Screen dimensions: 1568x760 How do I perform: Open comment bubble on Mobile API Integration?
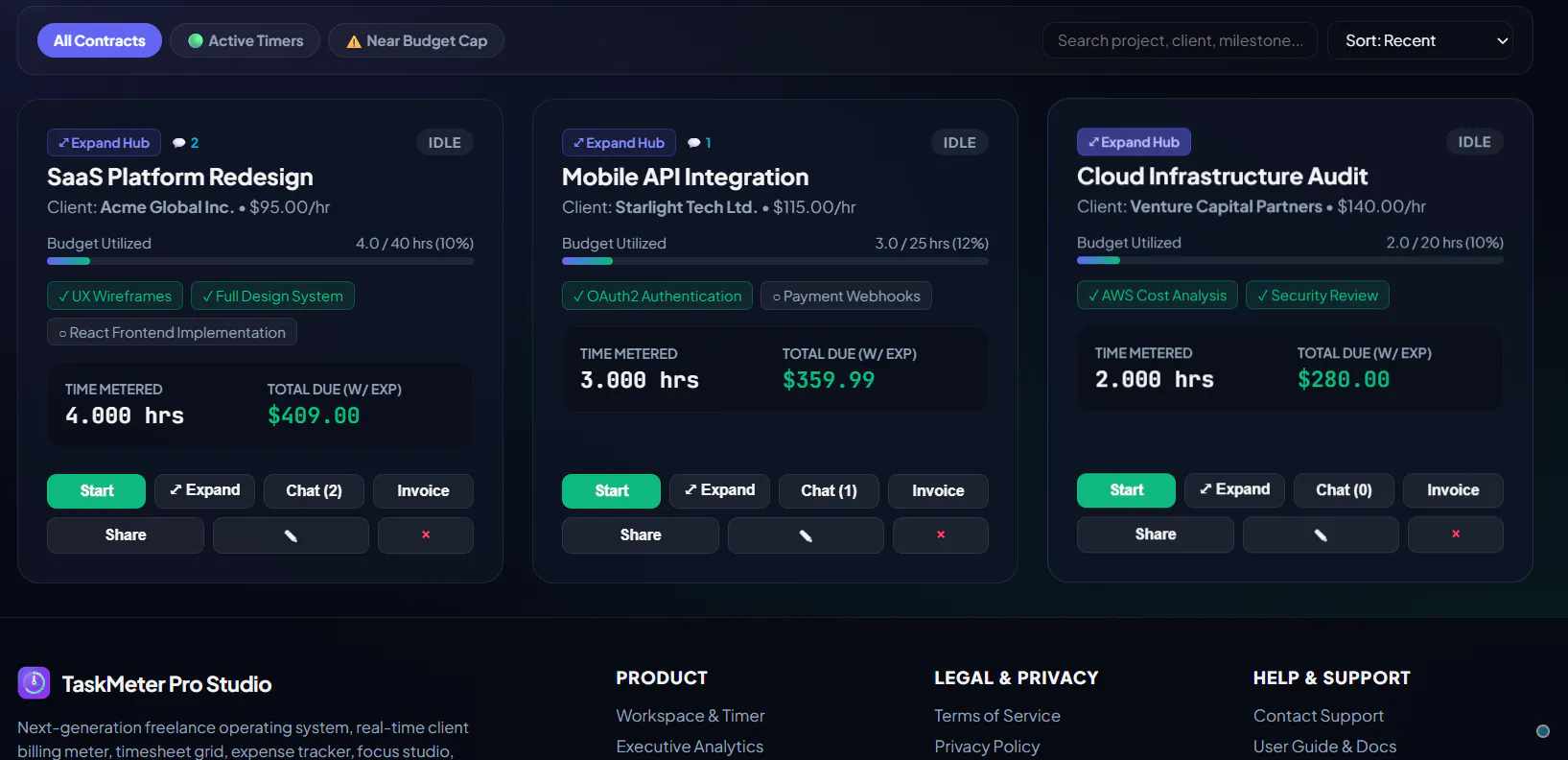[x=699, y=143]
